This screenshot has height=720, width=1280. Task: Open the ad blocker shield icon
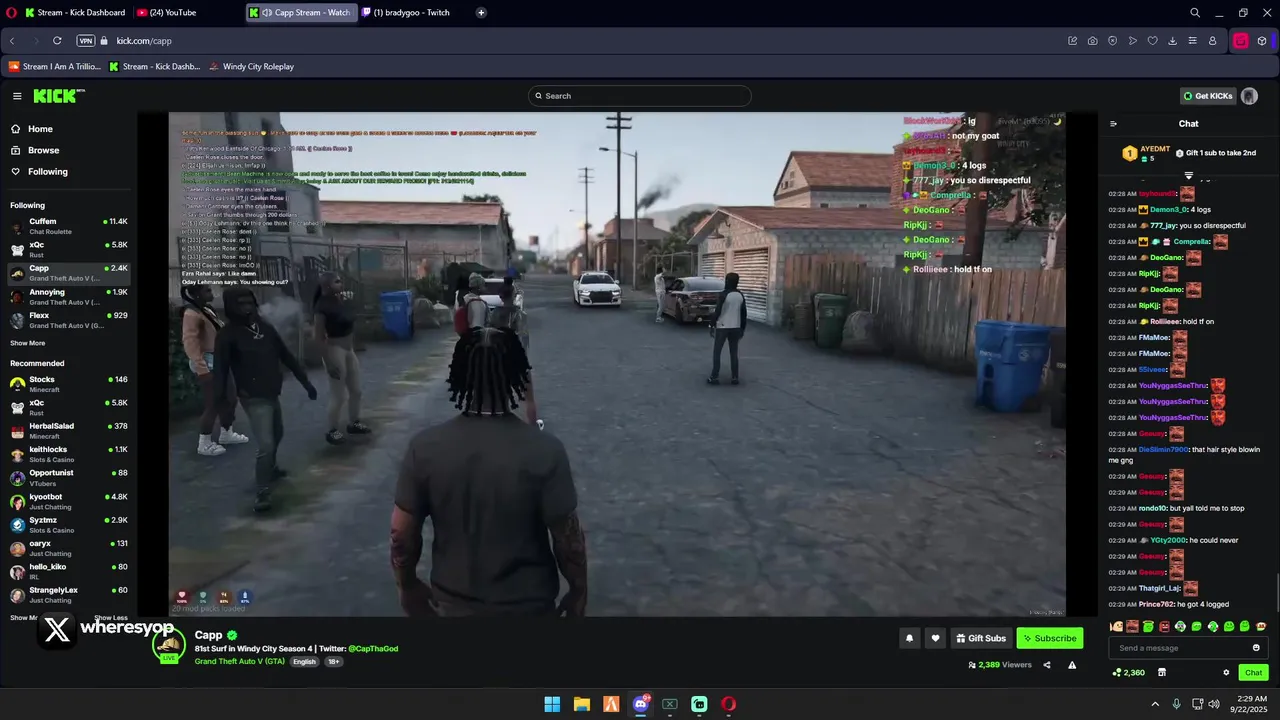(x=1112, y=41)
